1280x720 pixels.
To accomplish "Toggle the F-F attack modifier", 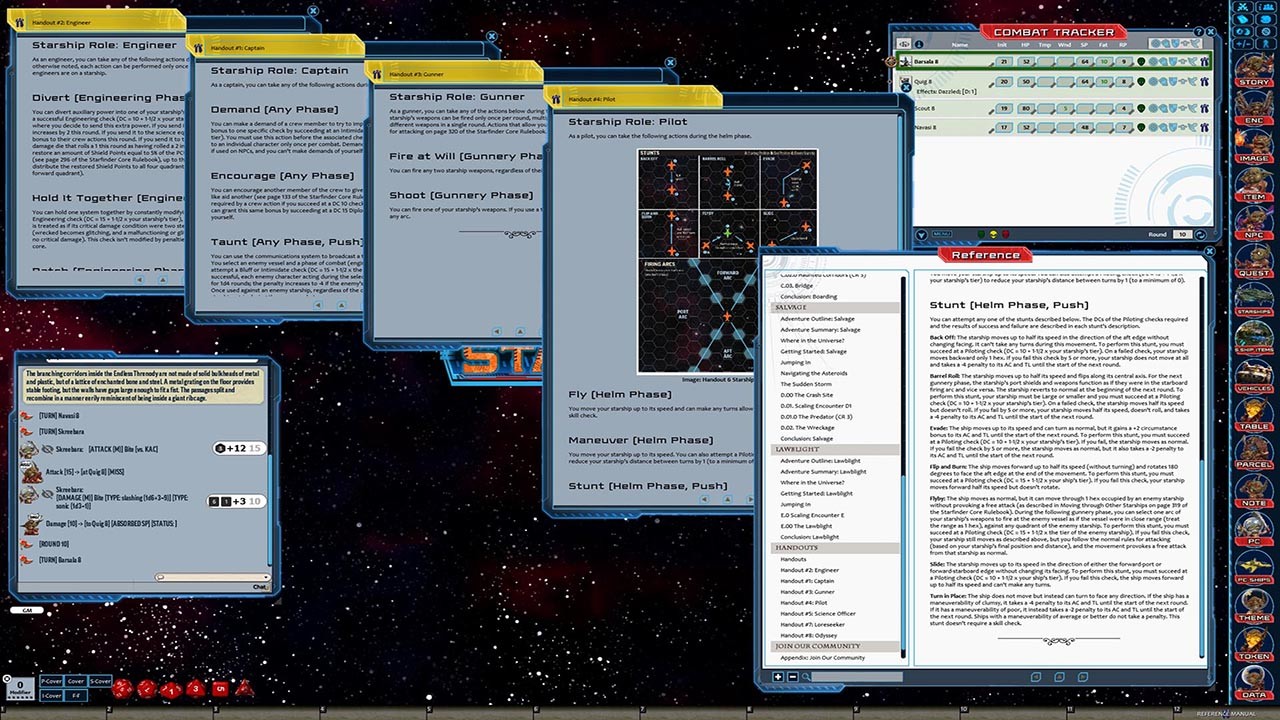I will click(x=76, y=694).
